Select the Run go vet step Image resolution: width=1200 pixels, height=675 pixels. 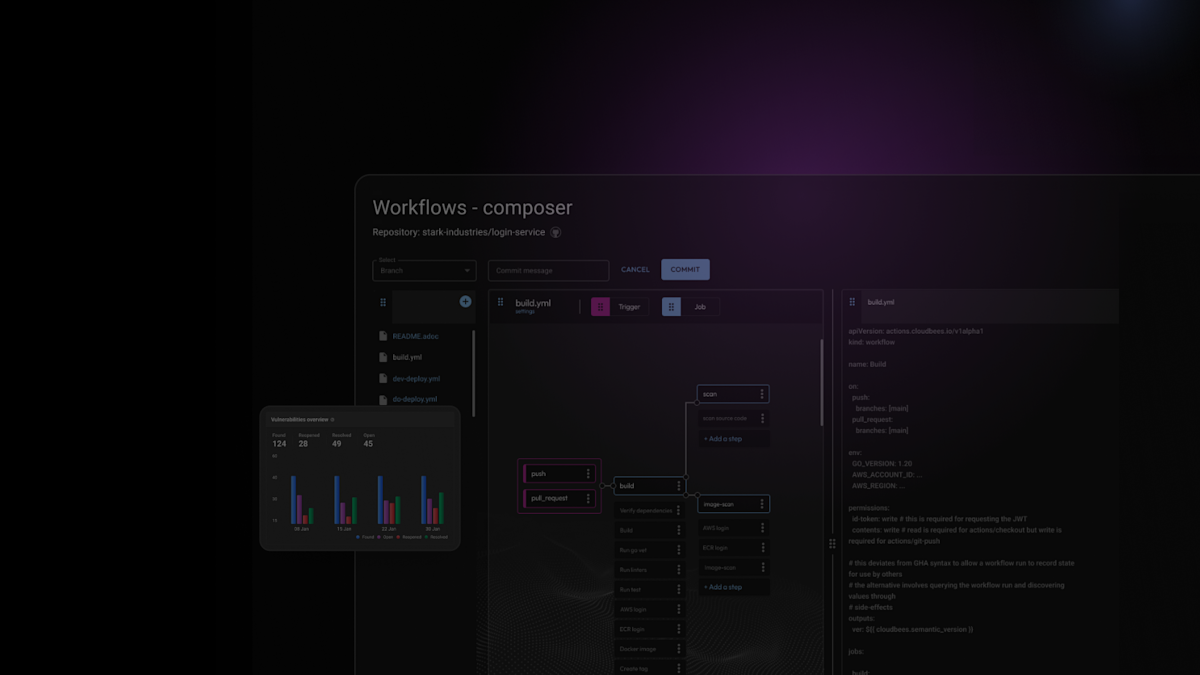point(649,550)
